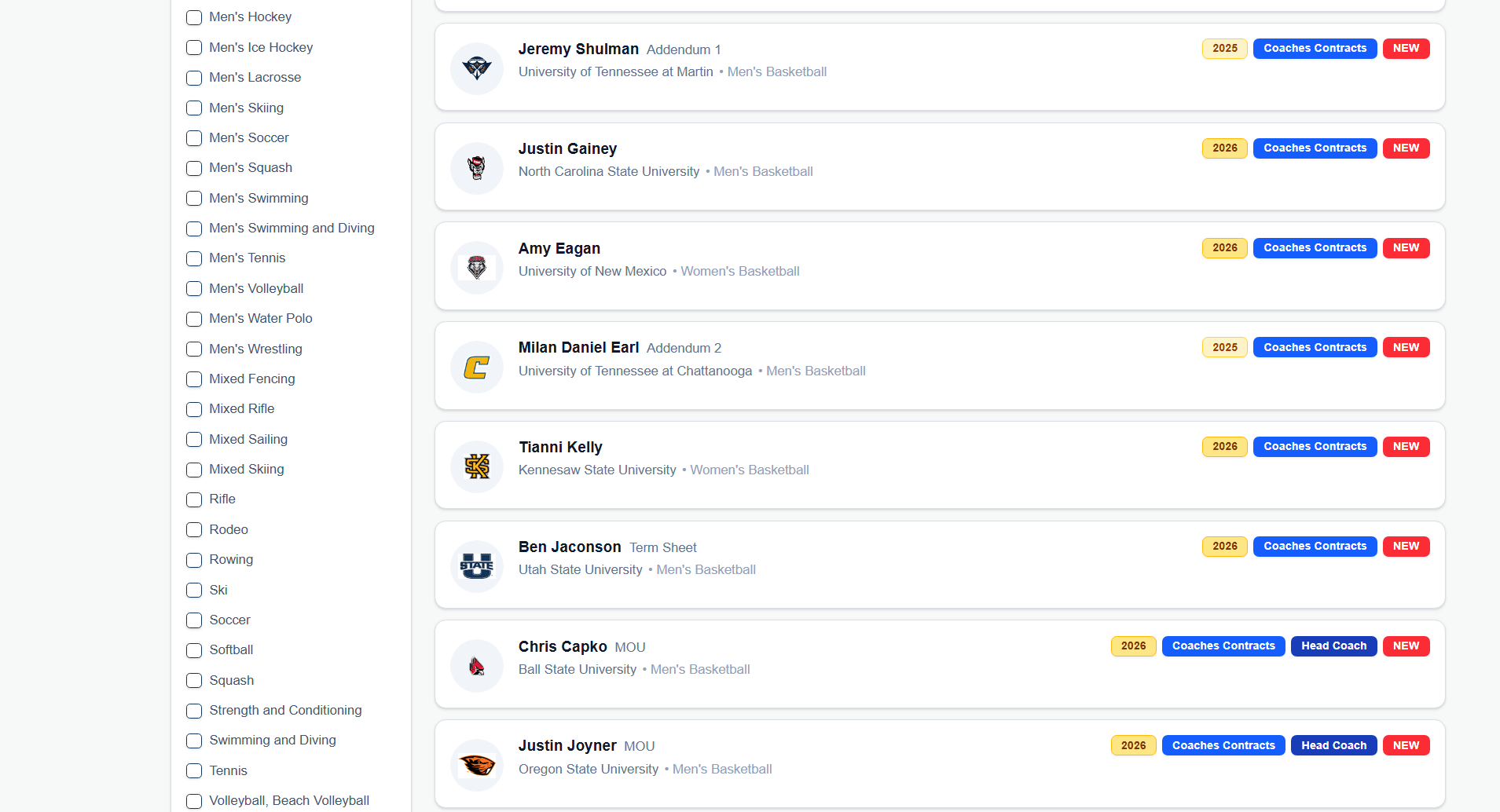Open Amy Eagan's contract listing
This screenshot has width=1500, height=812.
click(x=559, y=249)
